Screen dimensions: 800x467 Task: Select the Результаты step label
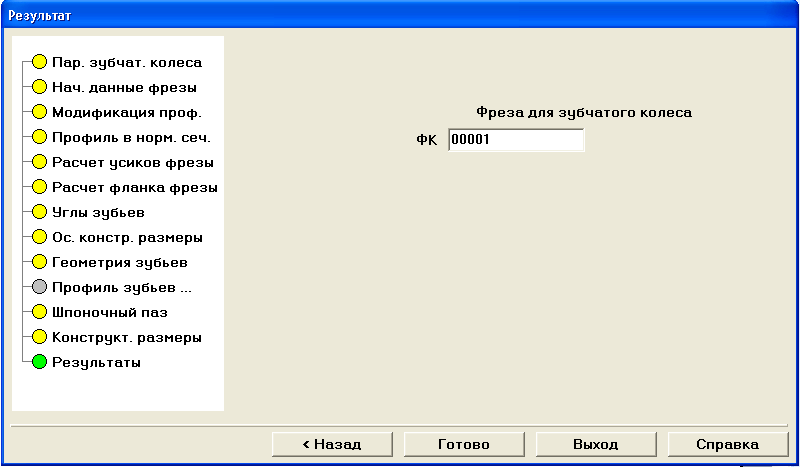click(x=96, y=363)
